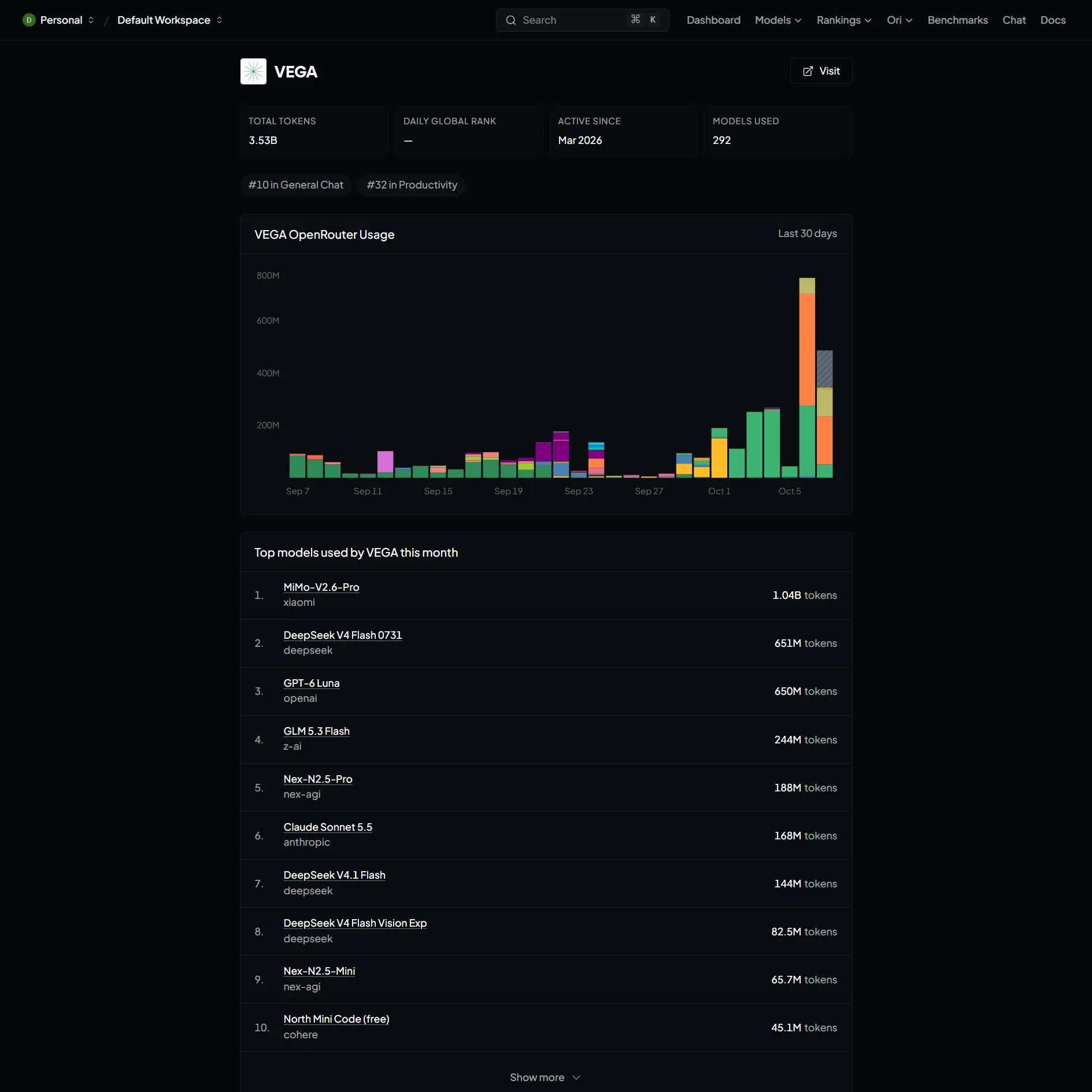
Task: Click the #32 in Productivity tag
Action: tap(412, 185)
